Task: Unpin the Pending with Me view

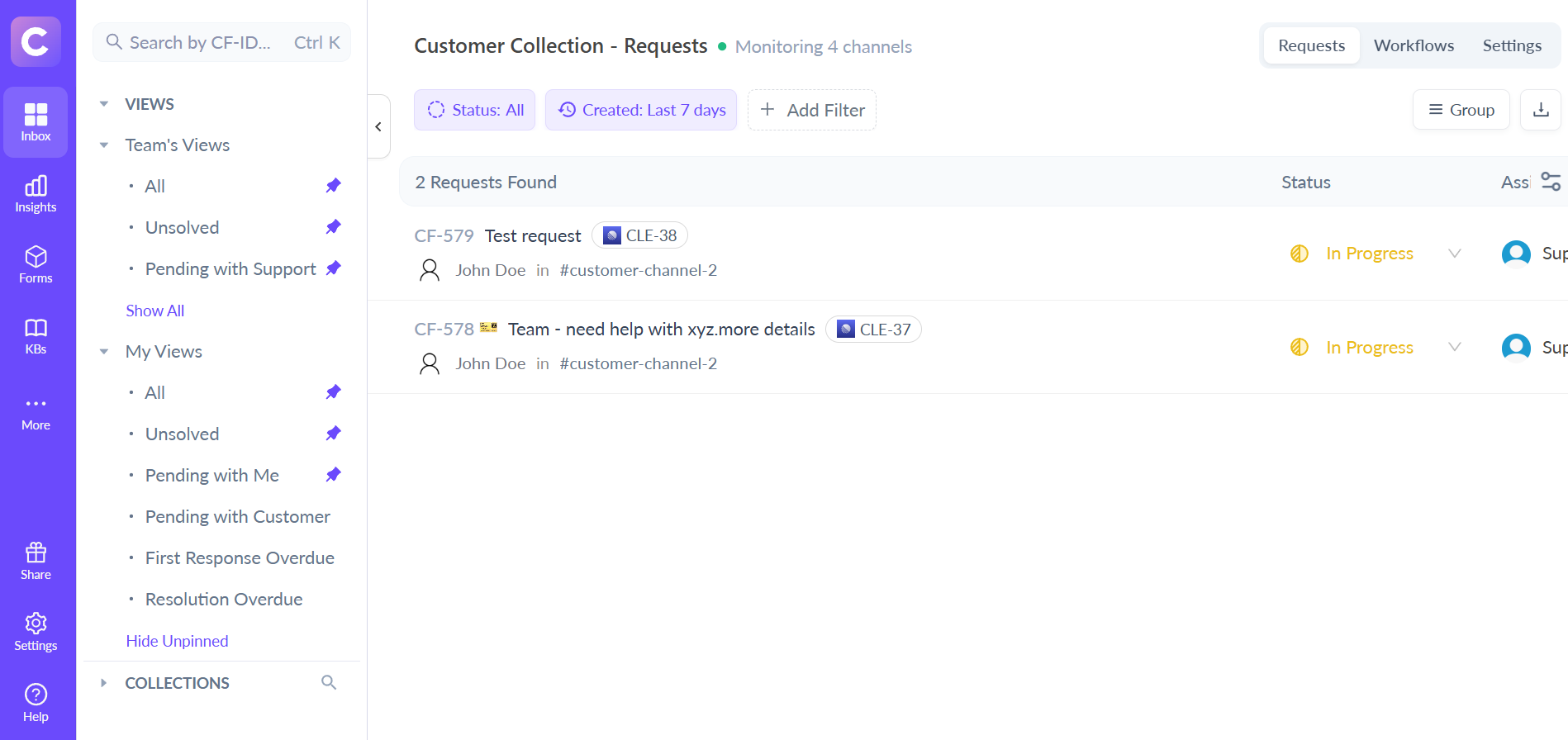Action: [334, 475]
